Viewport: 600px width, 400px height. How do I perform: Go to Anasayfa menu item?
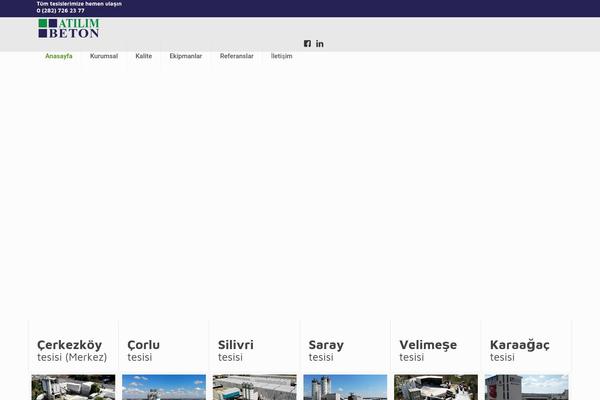(59, 56)
